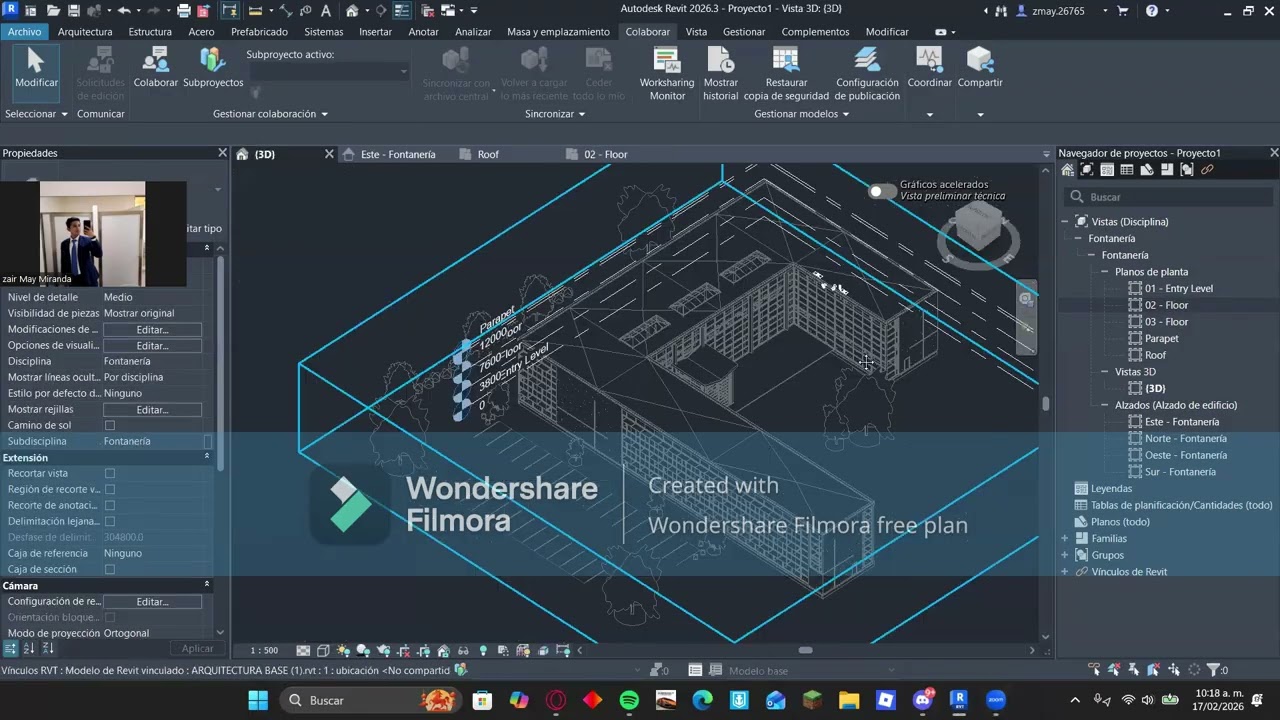Open the Colaborar worksharing tool

[x=155, y=68]
